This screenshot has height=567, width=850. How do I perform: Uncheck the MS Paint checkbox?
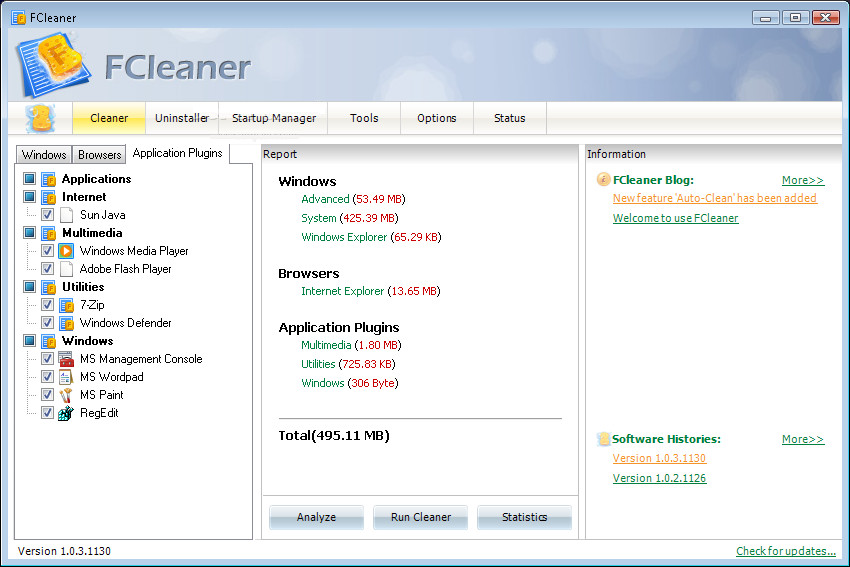click(47, 395)
